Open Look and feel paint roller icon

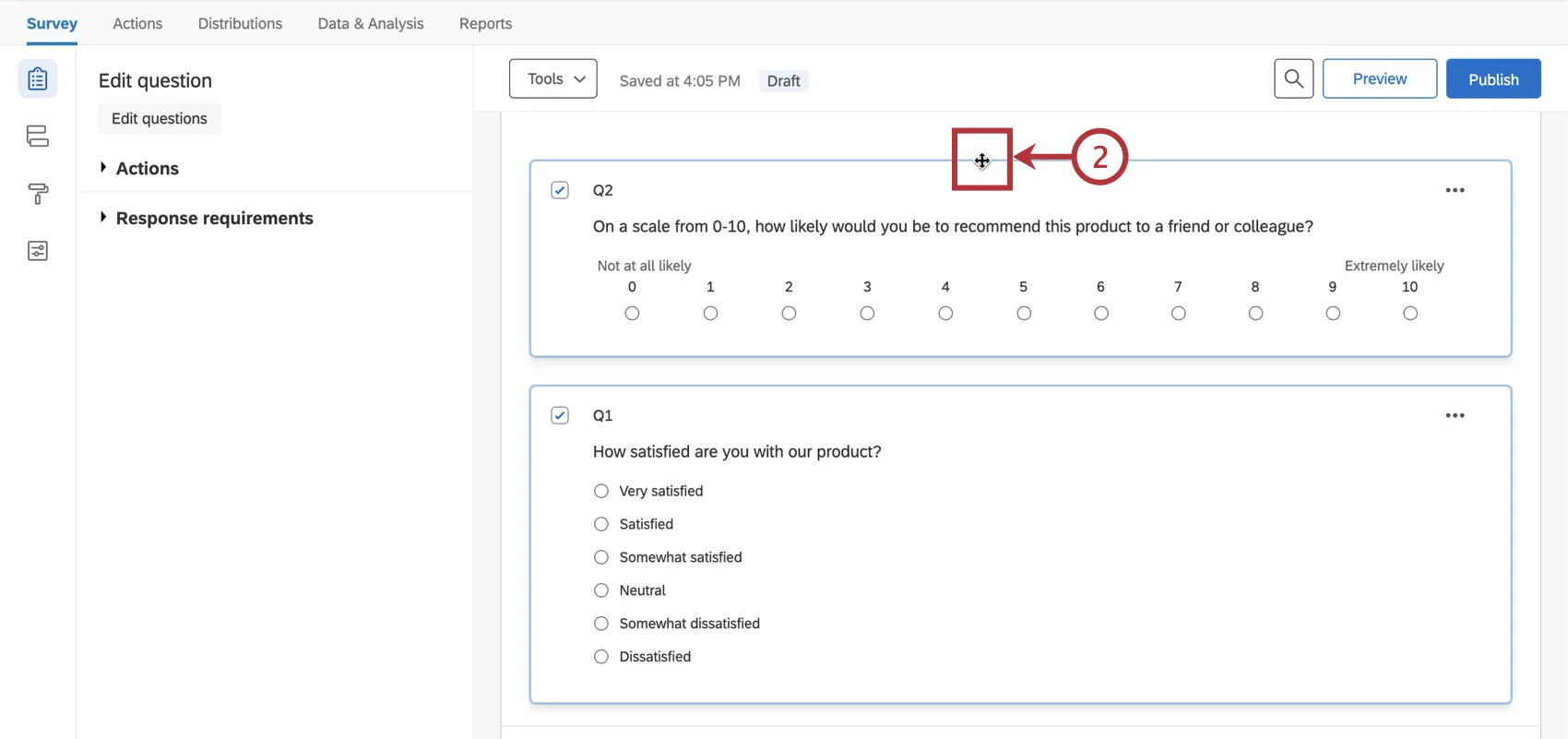(38, 194)
